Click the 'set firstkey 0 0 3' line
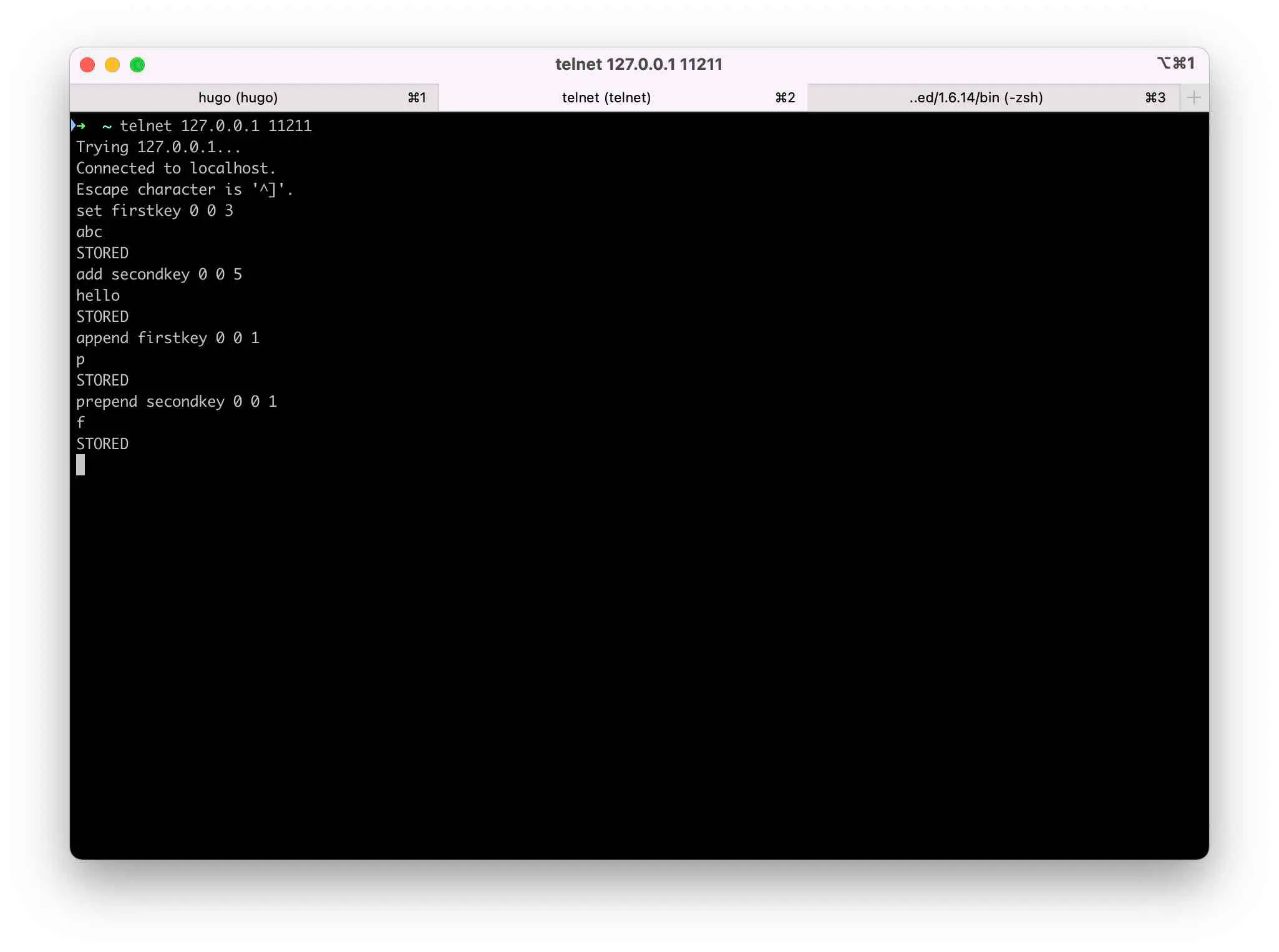The width and height of the screenshot is (1279, 952). 155,211
